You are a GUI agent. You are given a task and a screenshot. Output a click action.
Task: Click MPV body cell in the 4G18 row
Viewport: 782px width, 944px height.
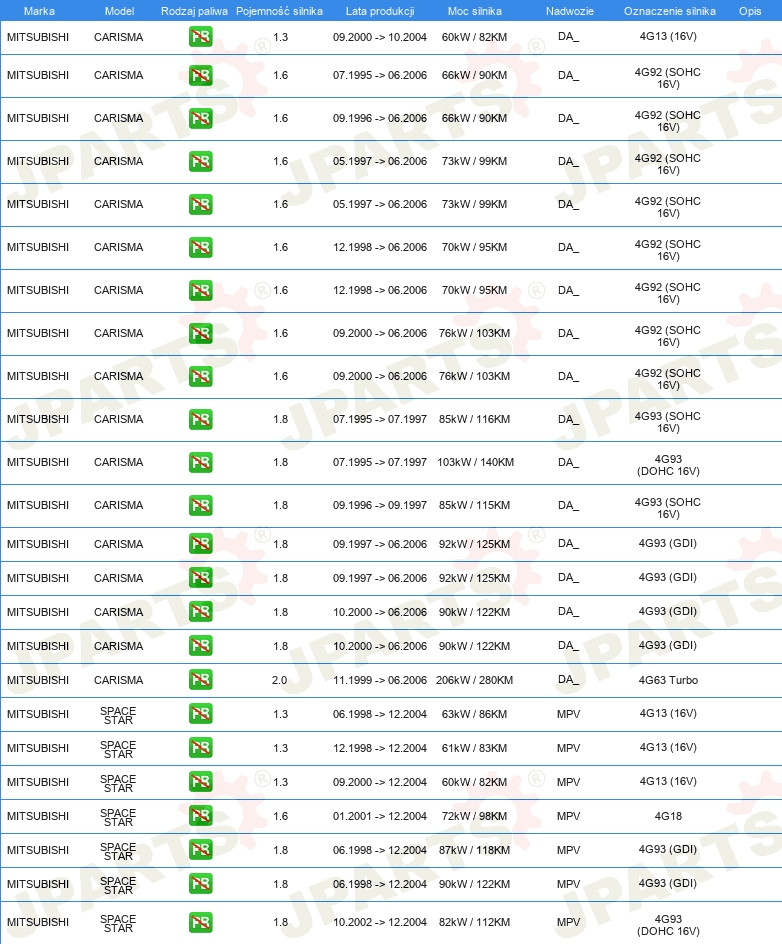568,816
